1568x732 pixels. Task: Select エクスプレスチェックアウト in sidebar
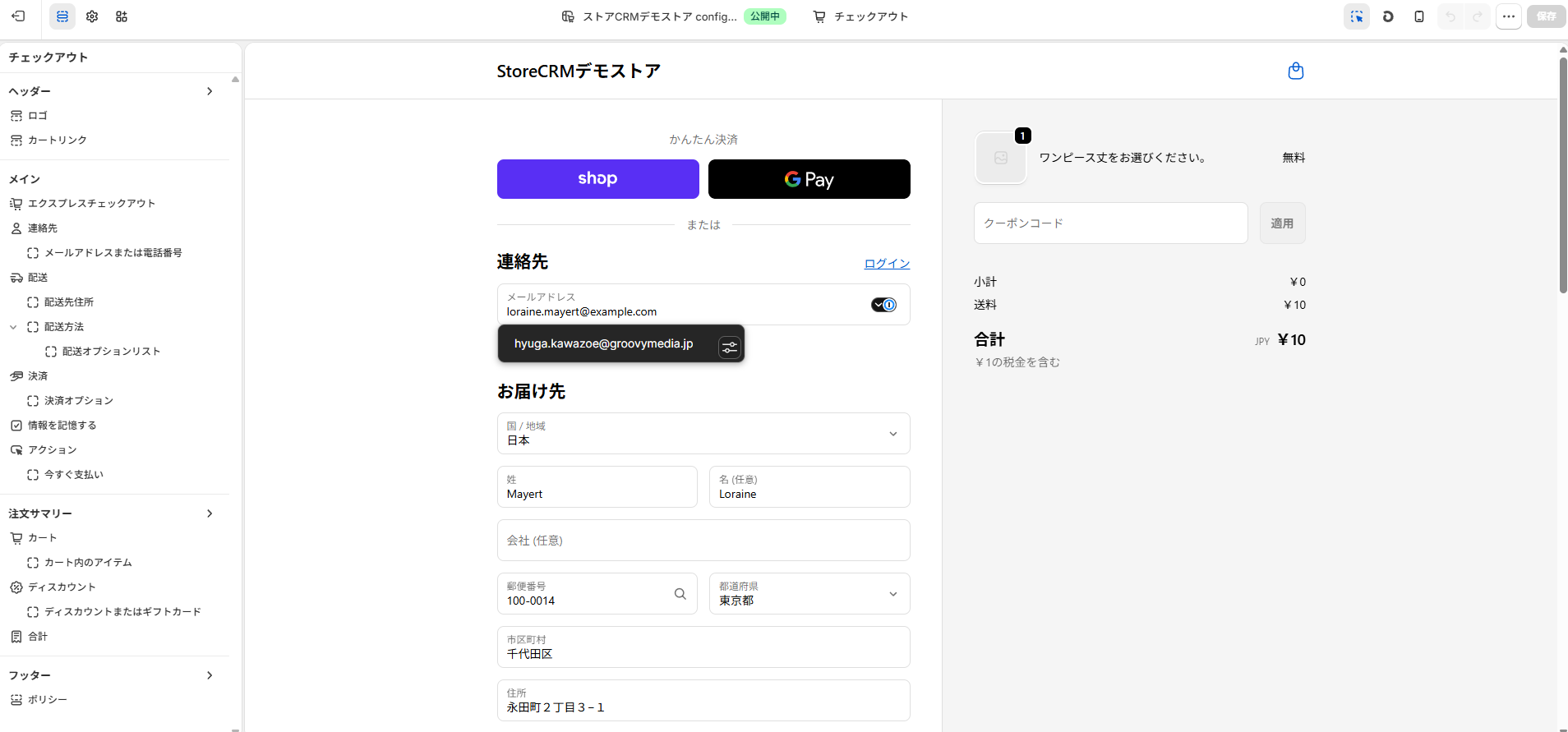coord(91,204)
